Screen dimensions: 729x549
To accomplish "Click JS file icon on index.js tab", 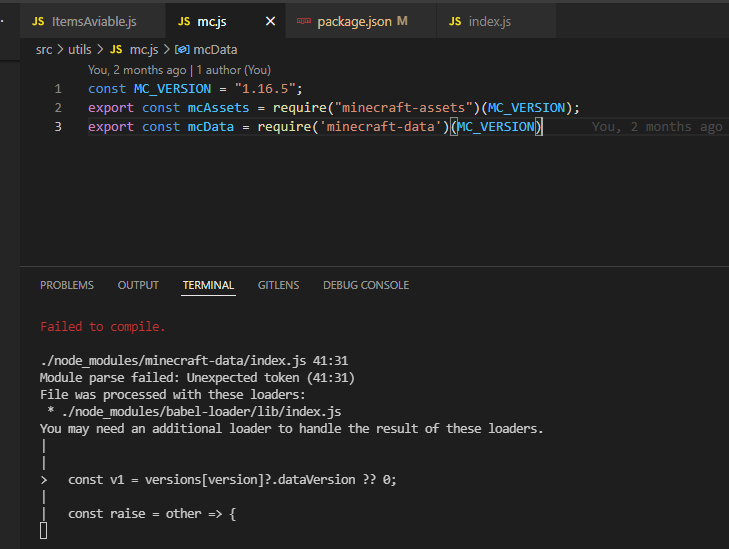I will coord(455,21).
